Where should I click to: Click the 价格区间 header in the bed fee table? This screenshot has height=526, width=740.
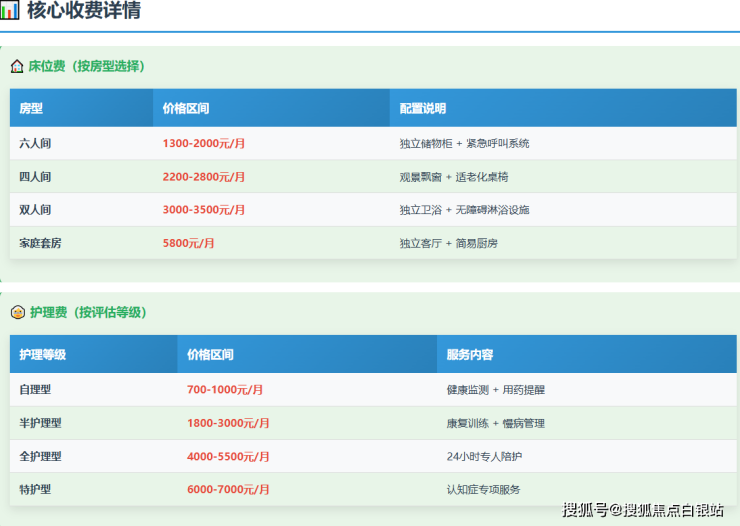(186, 108)
